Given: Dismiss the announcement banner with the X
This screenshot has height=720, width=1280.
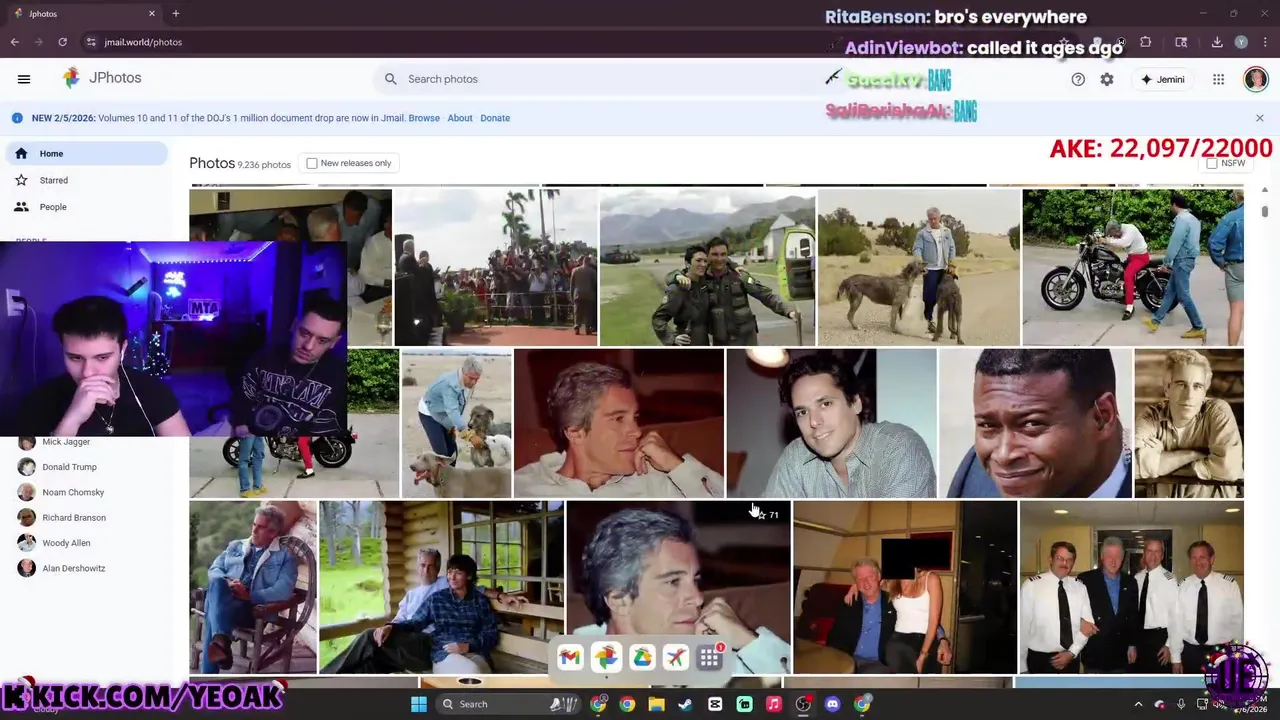Looking at the screenshot, I should coord(1259,118).
